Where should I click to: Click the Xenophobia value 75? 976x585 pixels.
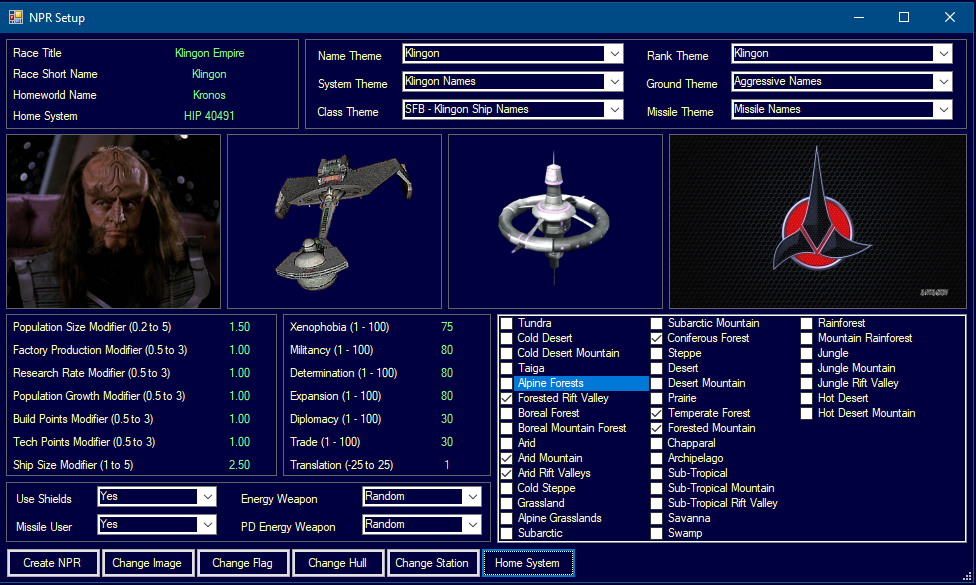[447, 327]
